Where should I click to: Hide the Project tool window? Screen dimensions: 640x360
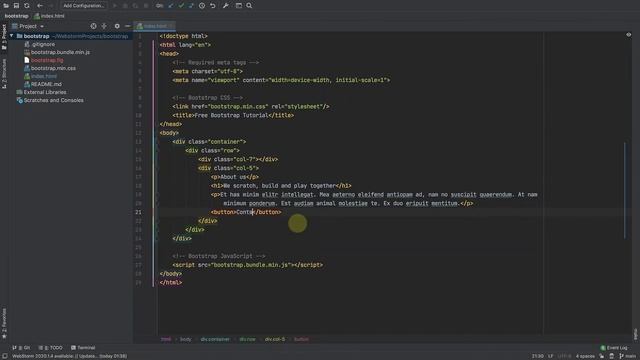click(x=127, y=26)
